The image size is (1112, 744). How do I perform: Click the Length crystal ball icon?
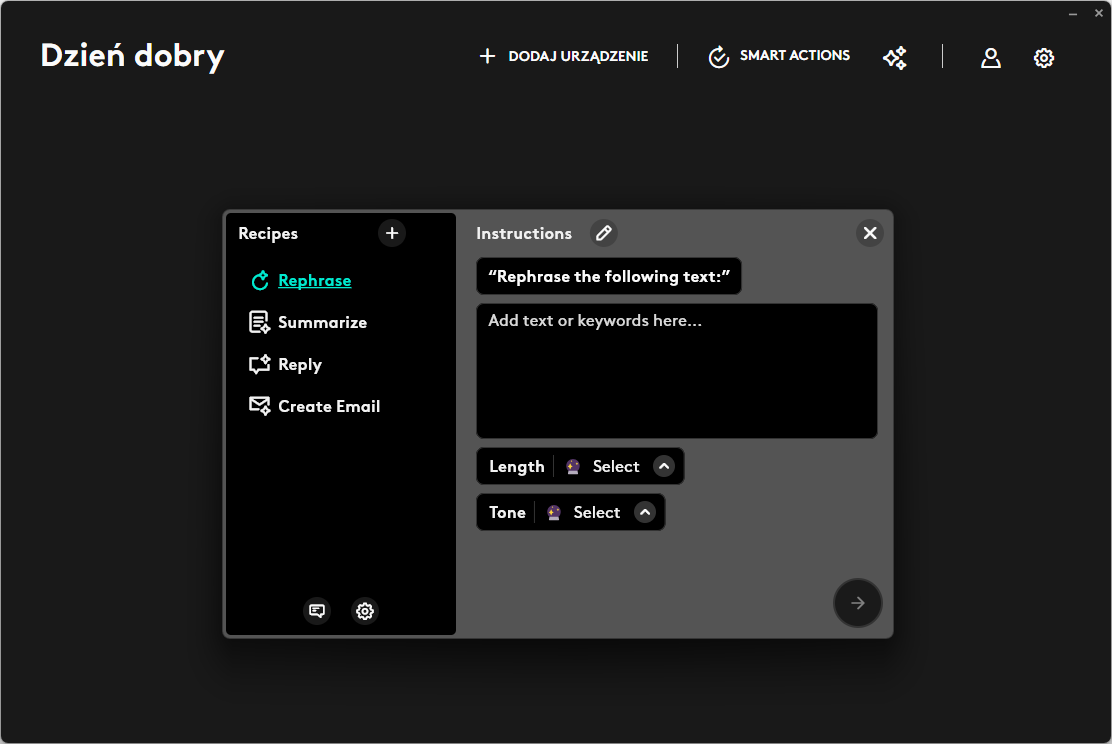coord(573,466)
